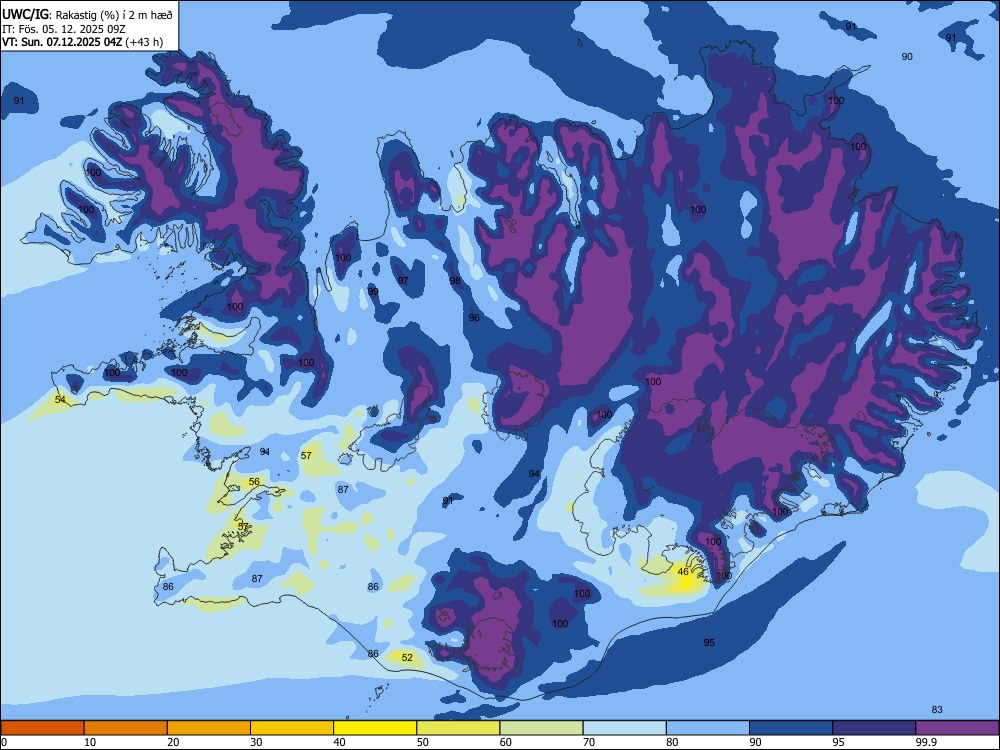Click the humidity value 56 on the map

click(x=254, y=482)
